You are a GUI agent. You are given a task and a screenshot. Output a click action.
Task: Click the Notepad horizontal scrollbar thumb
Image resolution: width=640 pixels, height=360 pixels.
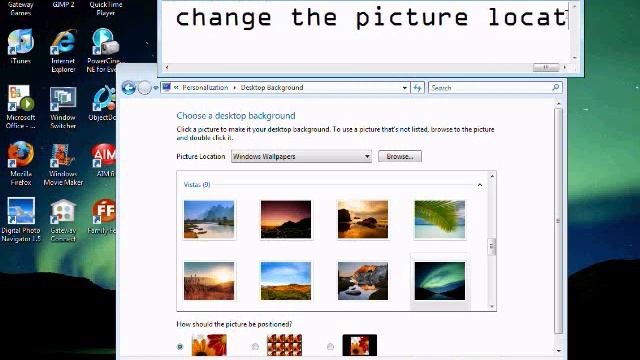pyautogui.click(x=546, y=67)
